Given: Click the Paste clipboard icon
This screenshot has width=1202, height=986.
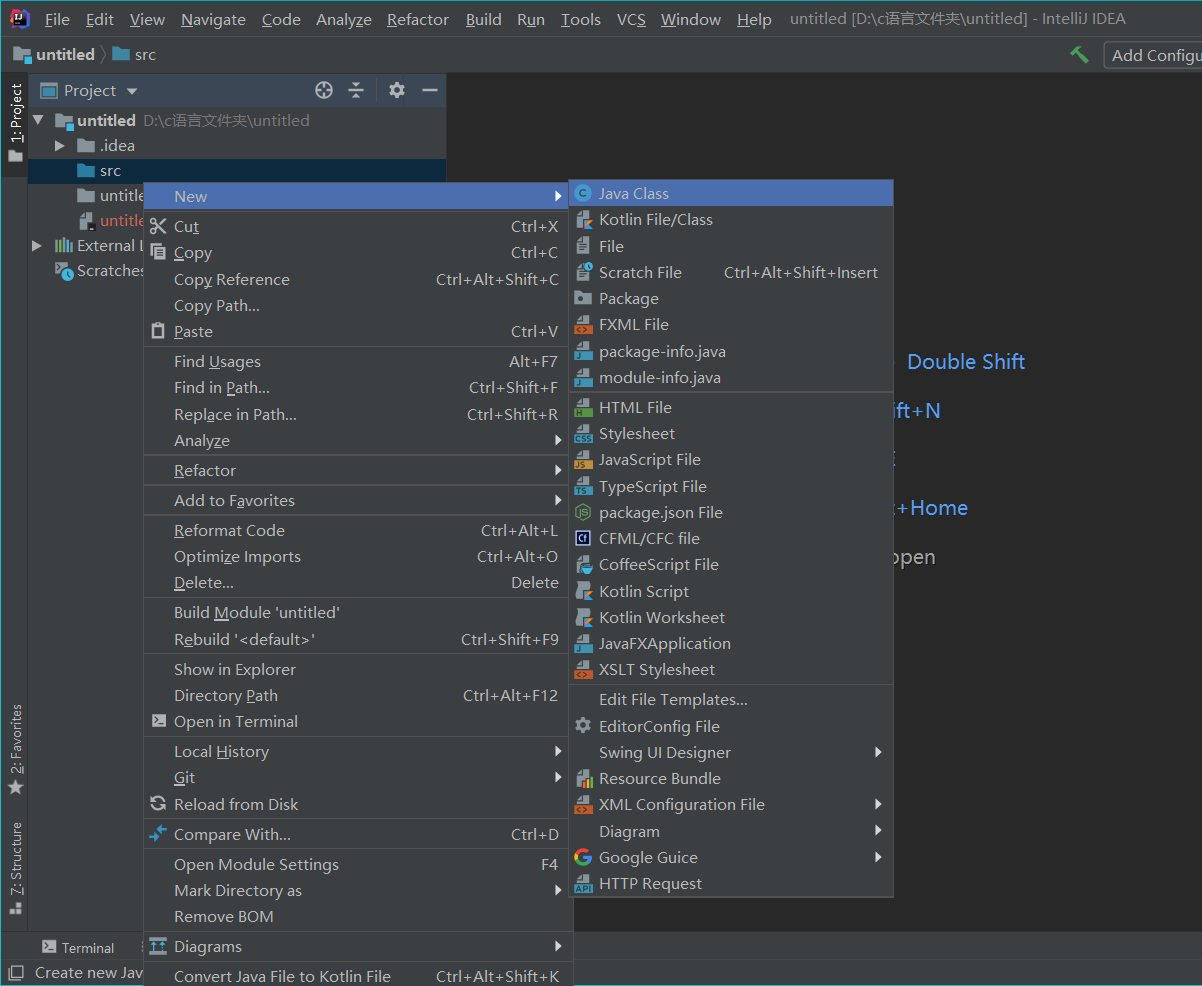Looking at the screenshot, I should pyautogui.click(x=158, y=331).
